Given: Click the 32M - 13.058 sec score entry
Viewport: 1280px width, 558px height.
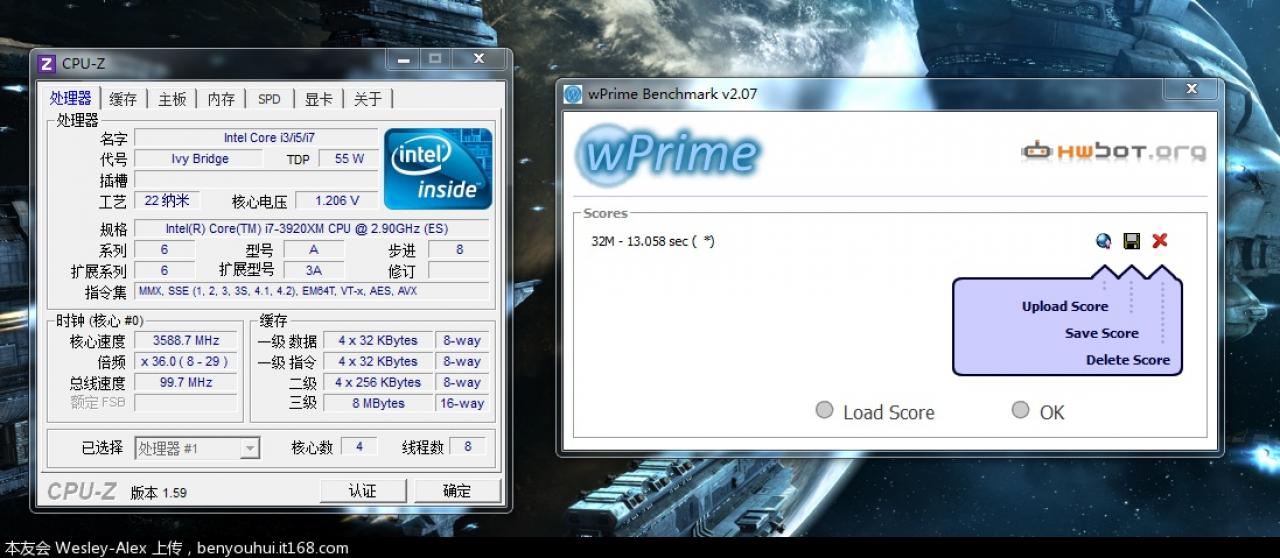Looking at the screenshot, I should 653,241.
